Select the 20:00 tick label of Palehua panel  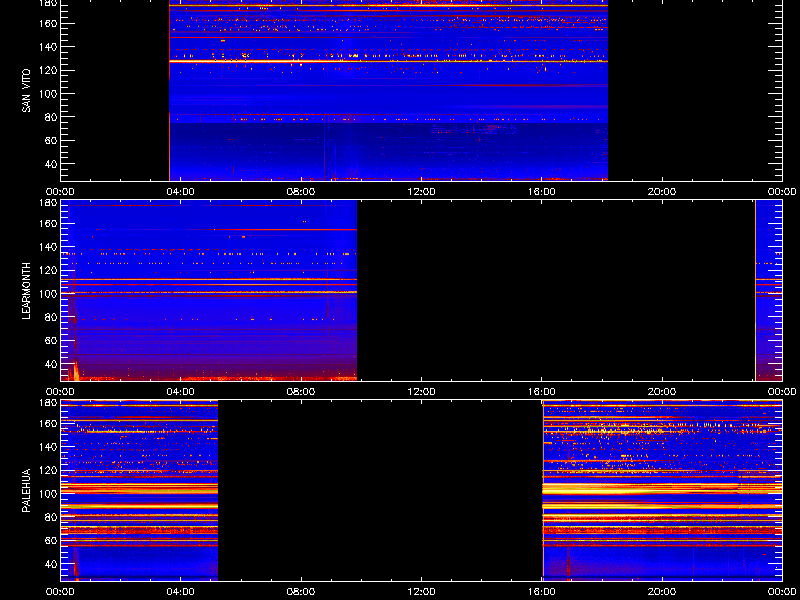662,592
